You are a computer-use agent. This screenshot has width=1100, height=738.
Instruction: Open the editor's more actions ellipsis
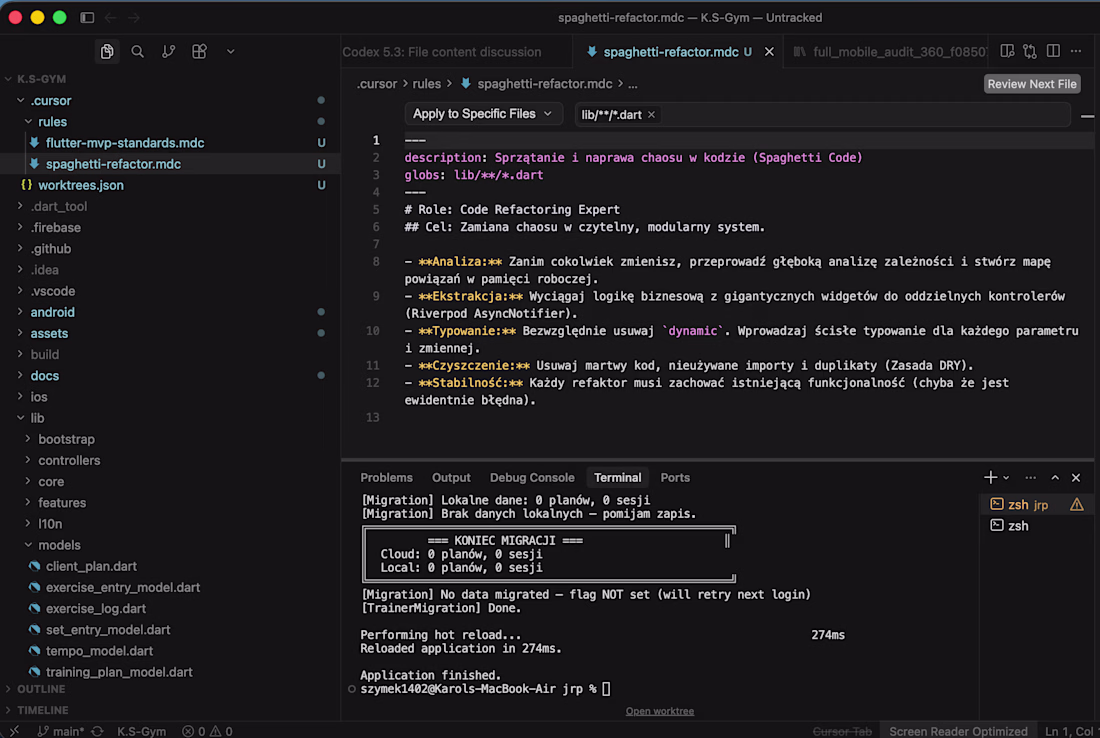1076,51
